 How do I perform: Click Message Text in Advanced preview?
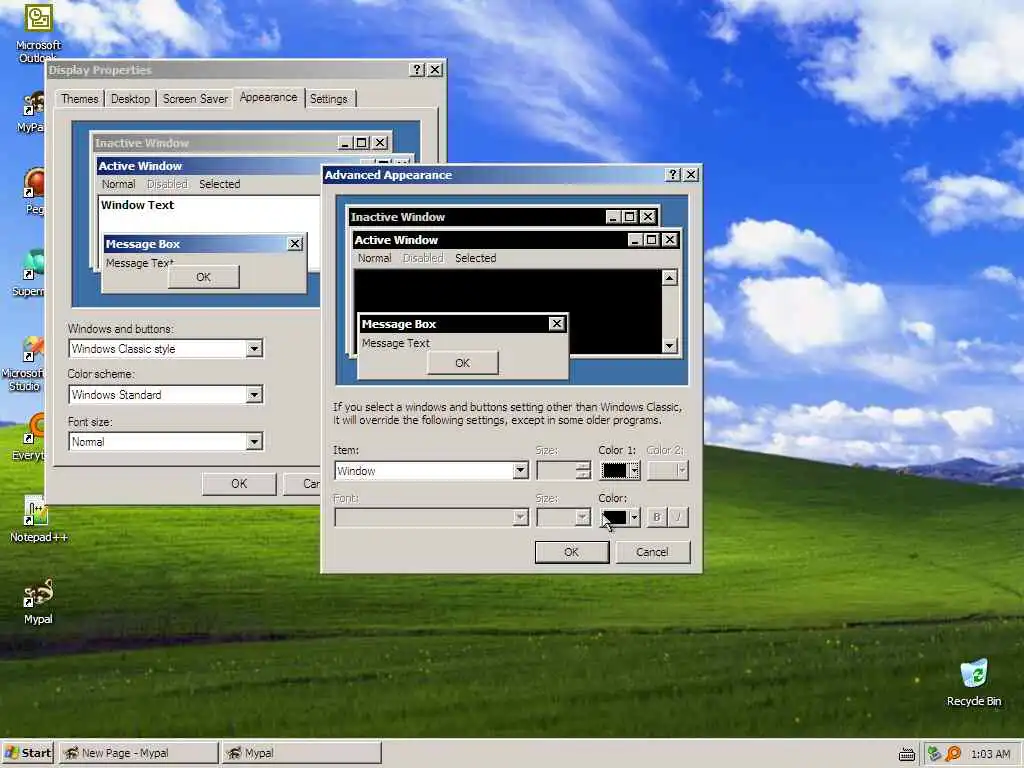pyautogui.click(x=396, y=343)
